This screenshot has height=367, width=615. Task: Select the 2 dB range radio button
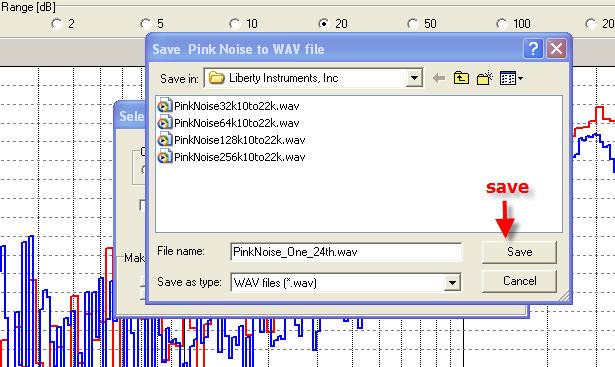coord(57,24)
